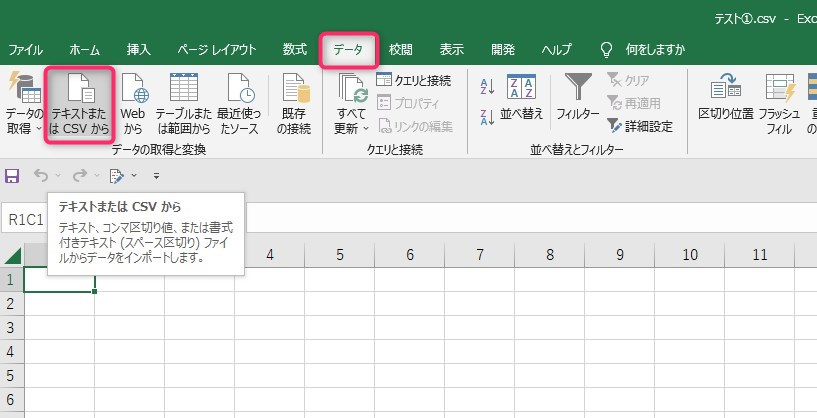
Task: Switch to the ホーム tab
Action: pyautogui.click(x=84, y=50)
